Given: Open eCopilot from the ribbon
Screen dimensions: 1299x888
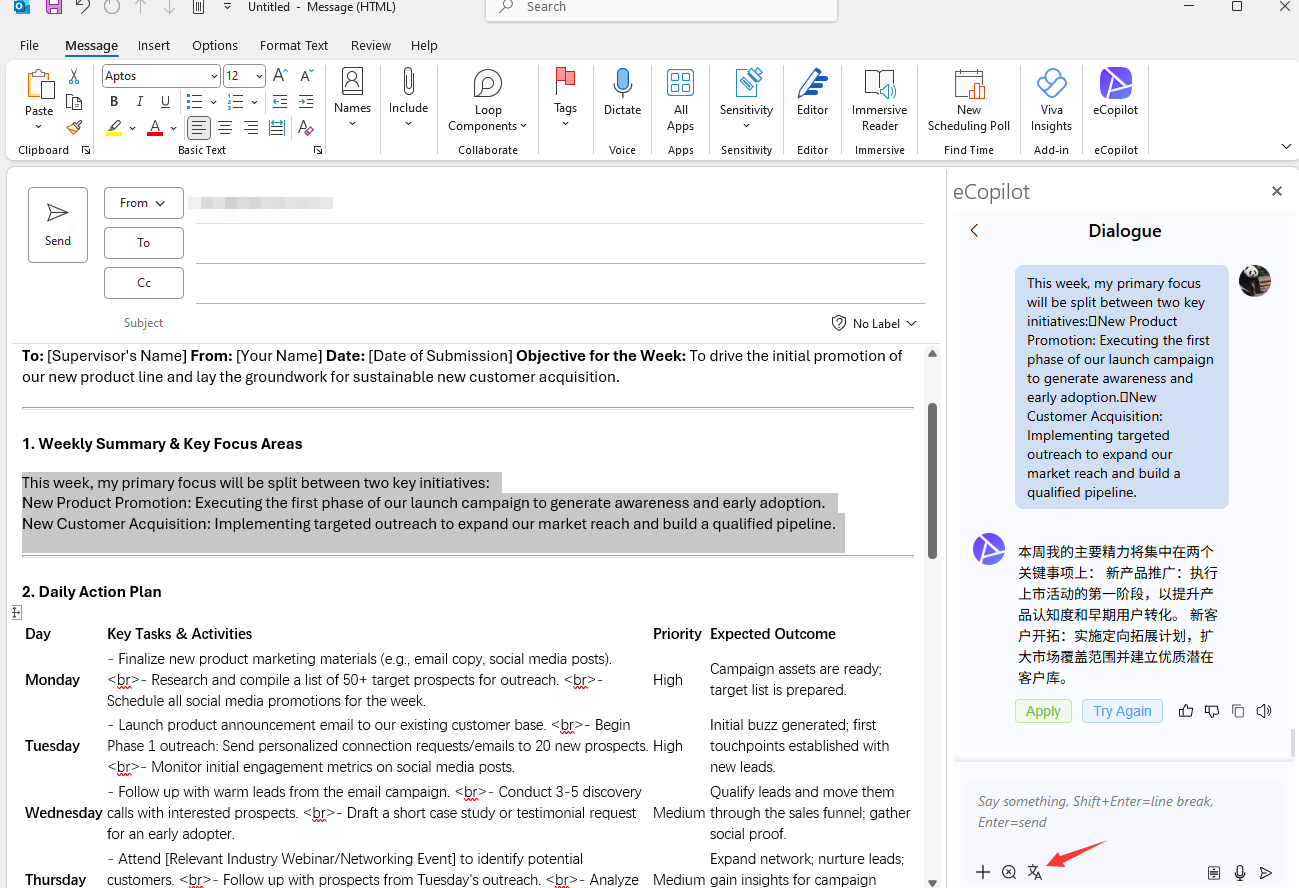Looking at the screenshot, I should 1115,94.
